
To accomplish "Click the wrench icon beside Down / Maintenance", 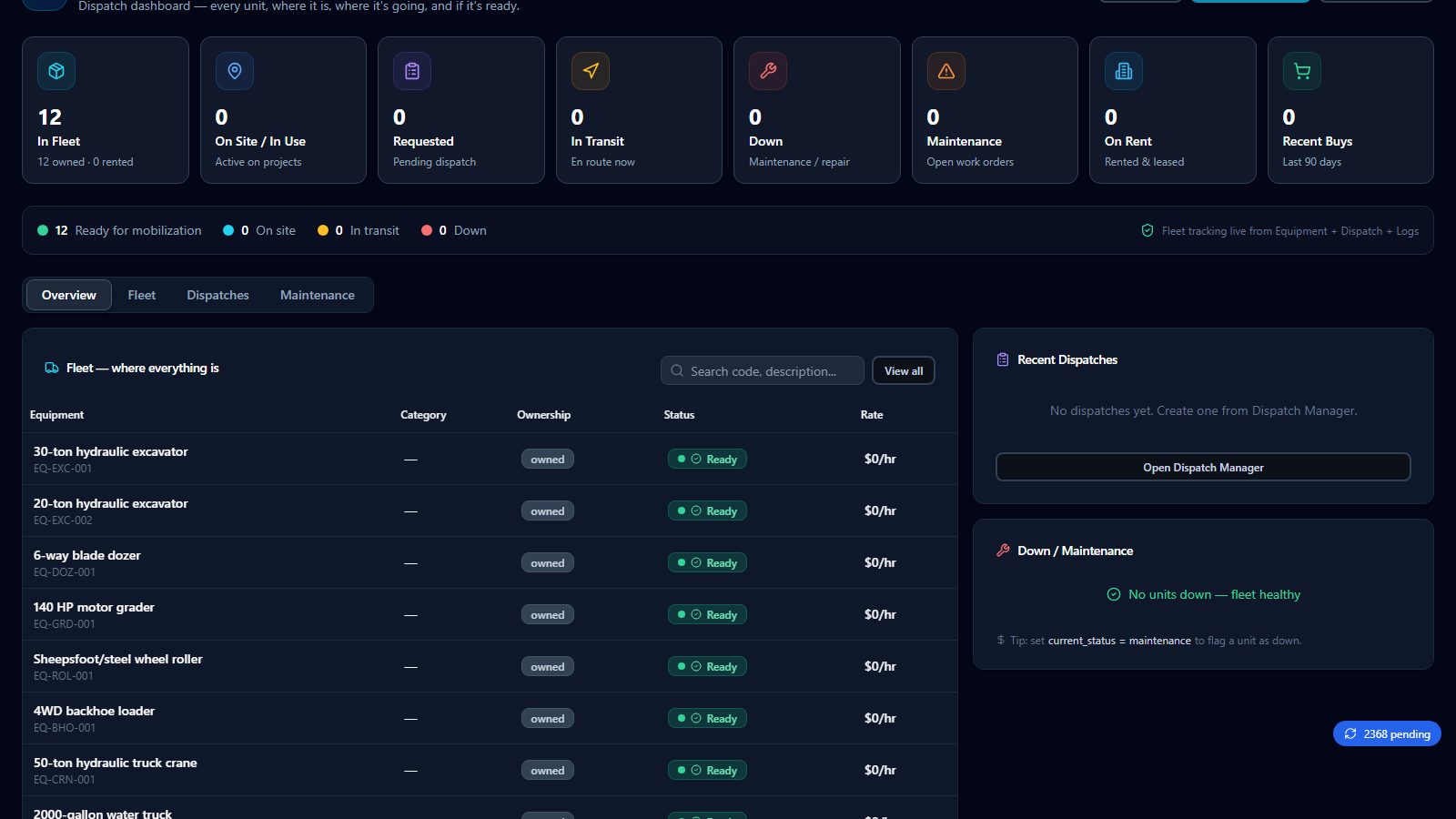I will point(1003,551).
